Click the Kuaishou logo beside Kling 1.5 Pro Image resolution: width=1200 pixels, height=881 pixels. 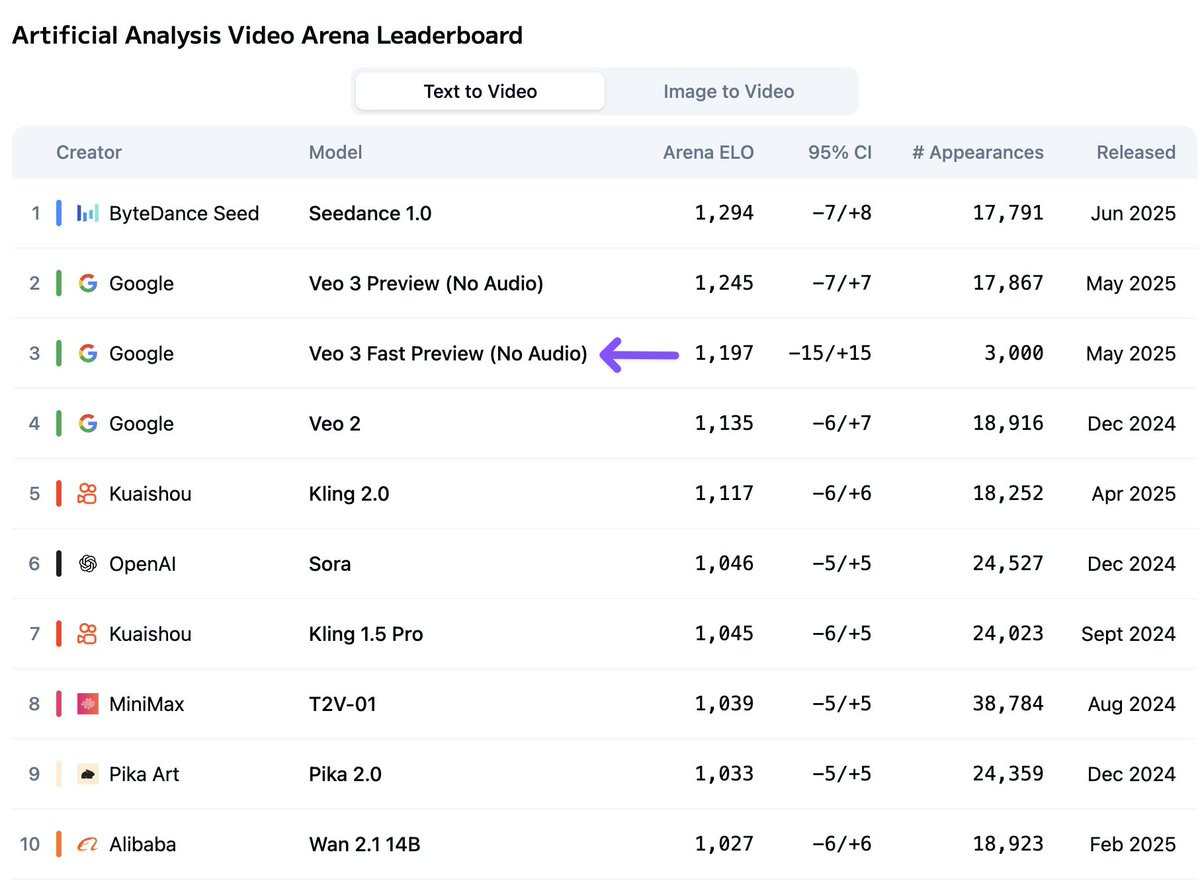point(88,634)
